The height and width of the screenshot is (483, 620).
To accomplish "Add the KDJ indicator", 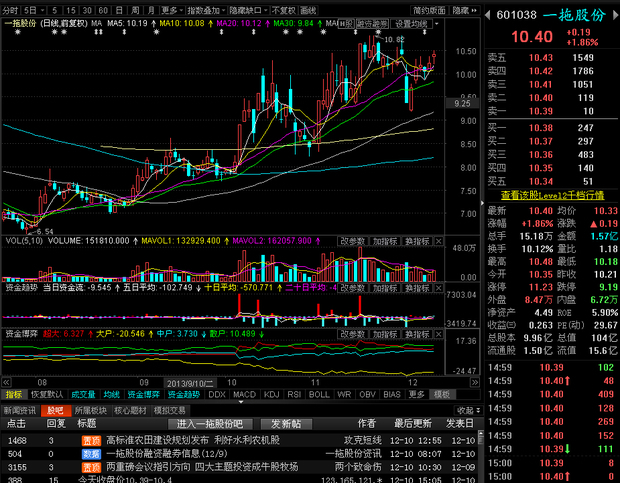I will point(271,394).
